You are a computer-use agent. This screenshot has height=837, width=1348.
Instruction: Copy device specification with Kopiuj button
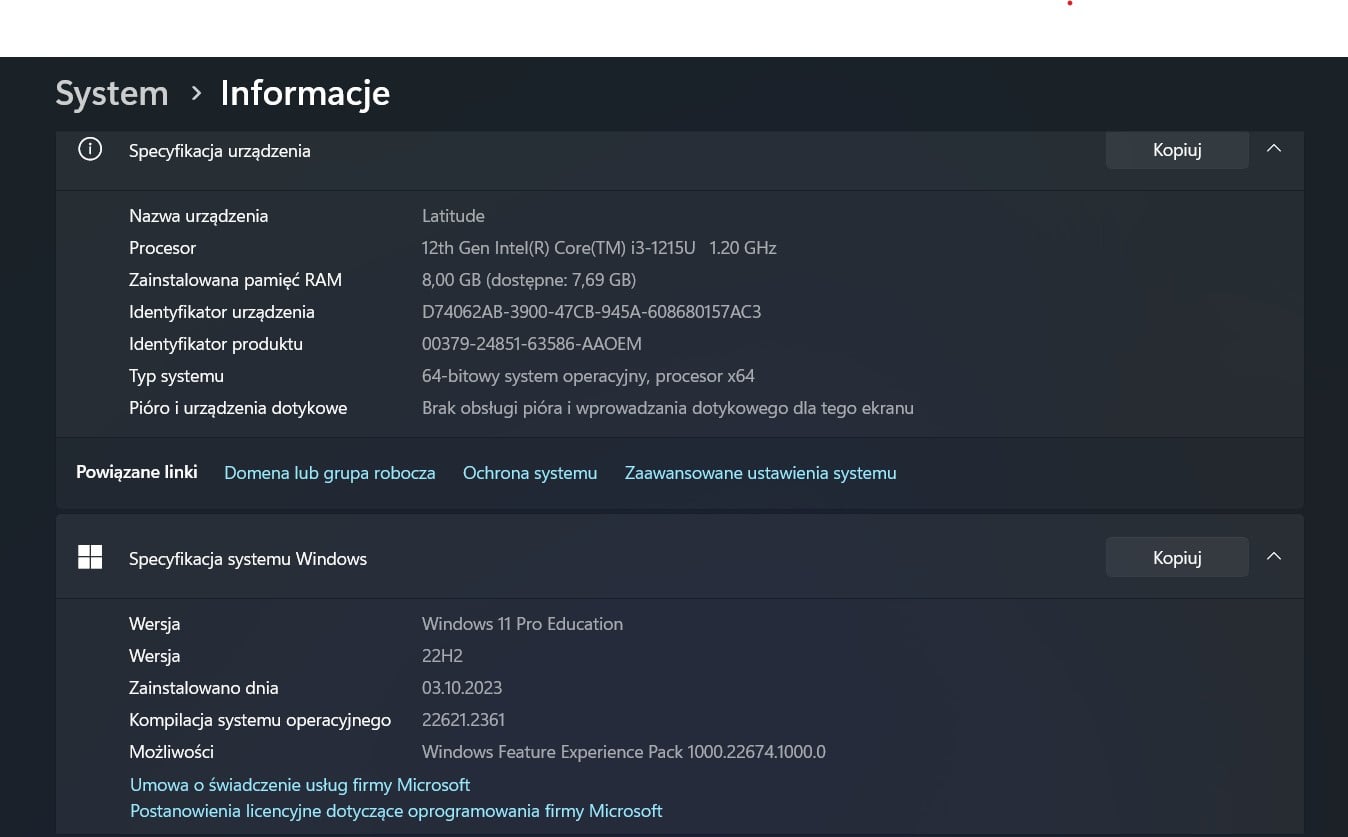click(1177, 150)
